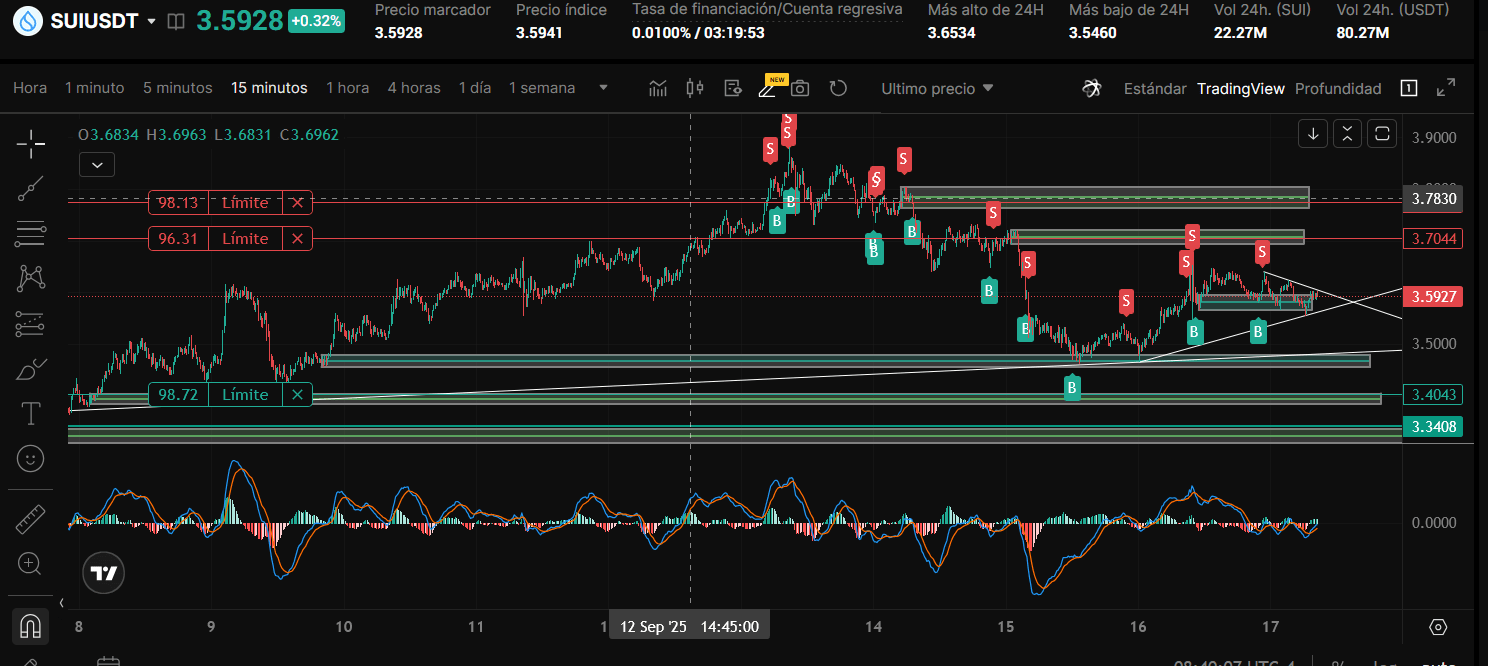Open the Fibonacci retracement tool
Viewport: 1488px width, 666px height.
pyautogui.click(x=31, y=233)
